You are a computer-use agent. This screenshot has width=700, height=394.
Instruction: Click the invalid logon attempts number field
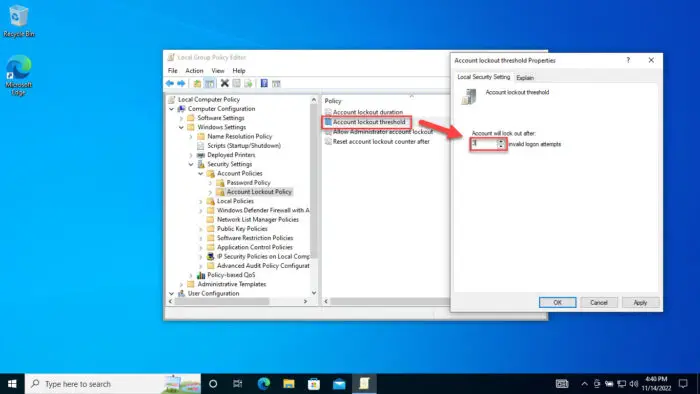click(x=484, y=144)
